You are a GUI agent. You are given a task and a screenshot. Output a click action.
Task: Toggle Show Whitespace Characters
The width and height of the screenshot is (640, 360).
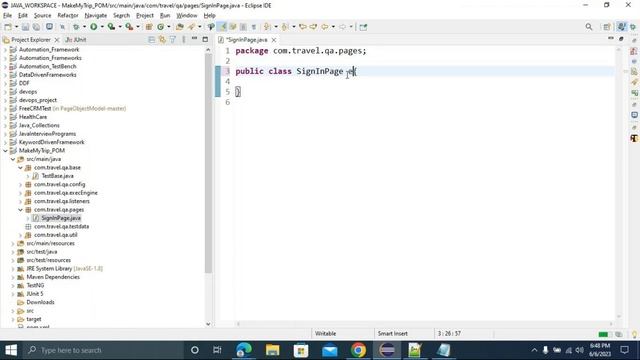coord(254,27)
